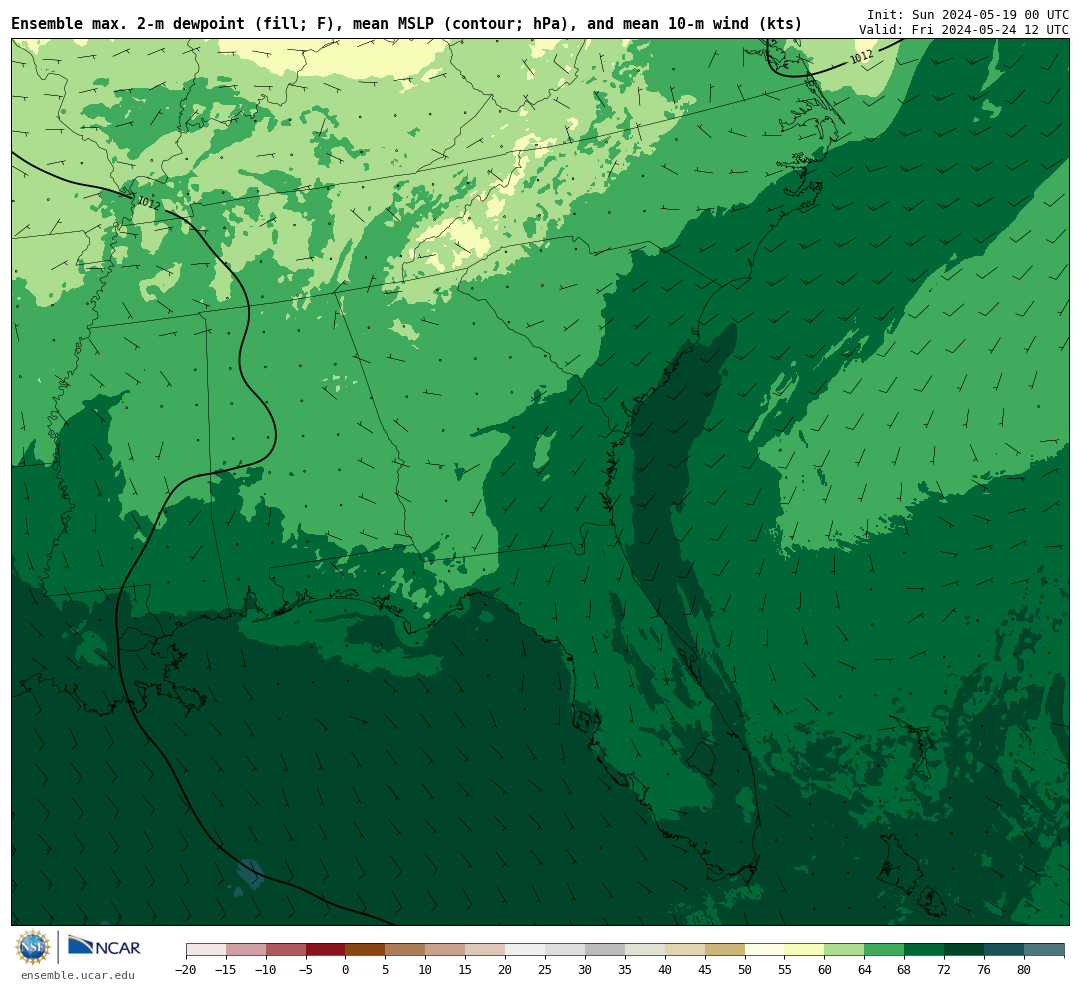Pick the light green swatch between 60 and 64
The height and width of the screenshot is (988, 1080).
pos(844,949)
